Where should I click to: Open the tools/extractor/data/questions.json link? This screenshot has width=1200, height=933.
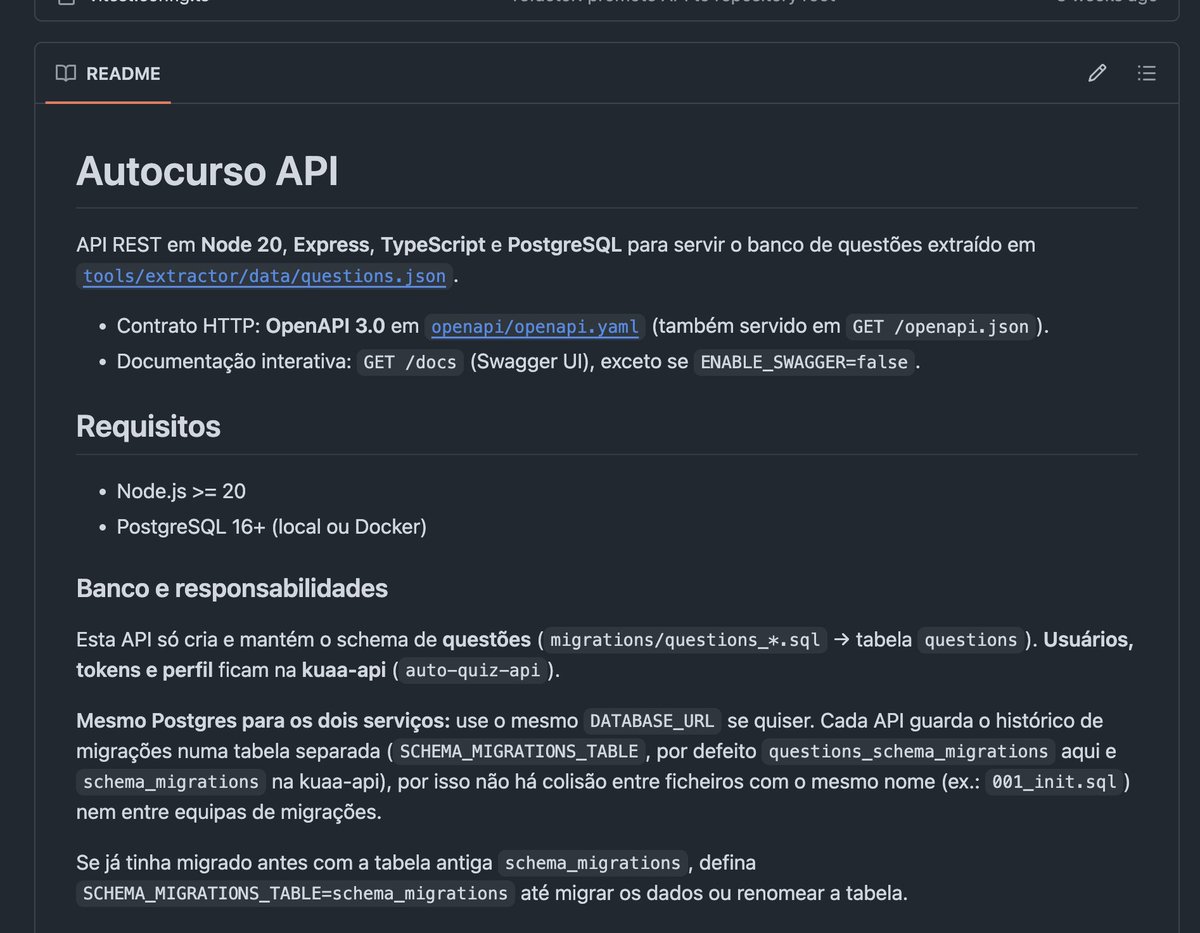tap(262, 276)
